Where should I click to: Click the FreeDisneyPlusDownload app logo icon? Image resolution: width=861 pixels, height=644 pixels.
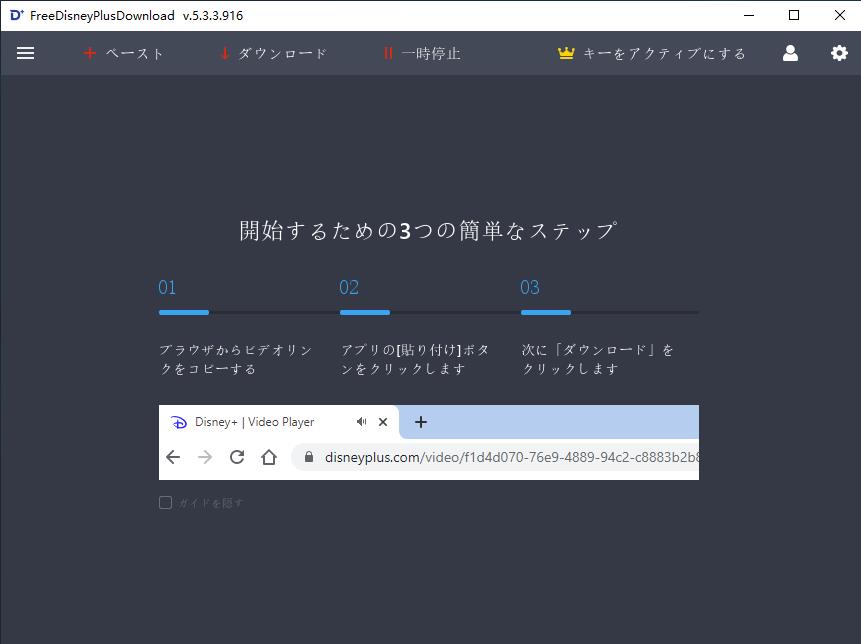point(17,15)
